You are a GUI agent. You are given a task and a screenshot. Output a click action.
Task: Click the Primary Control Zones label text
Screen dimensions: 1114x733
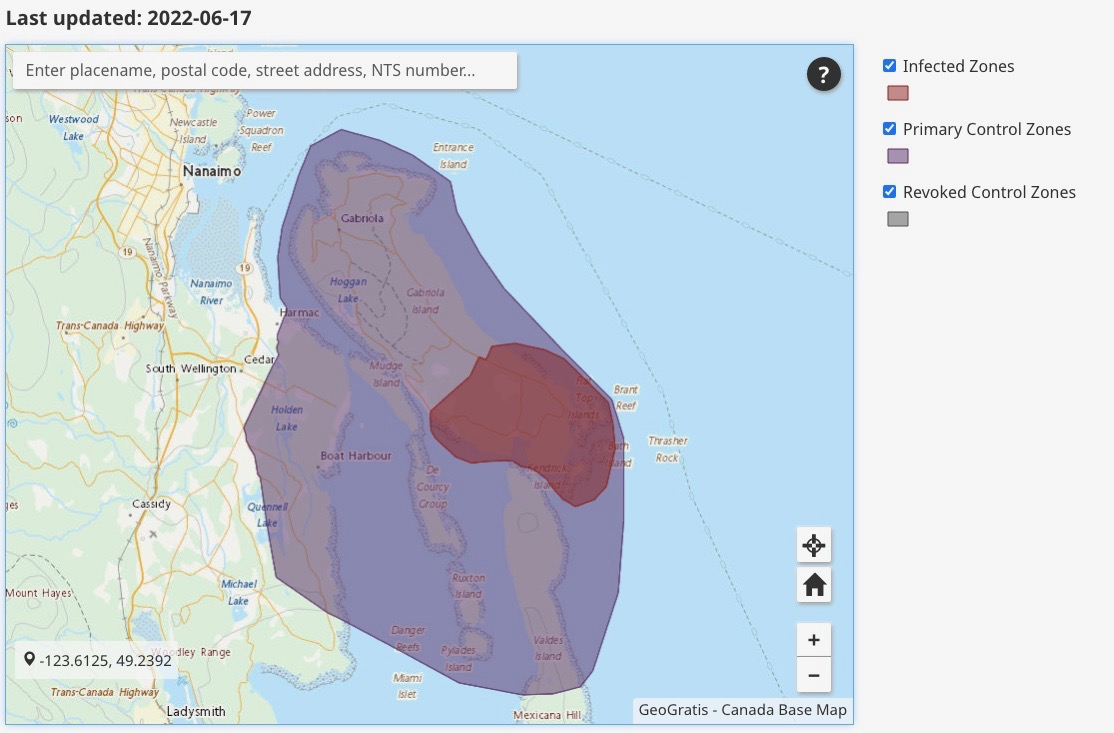click(986, 129)
